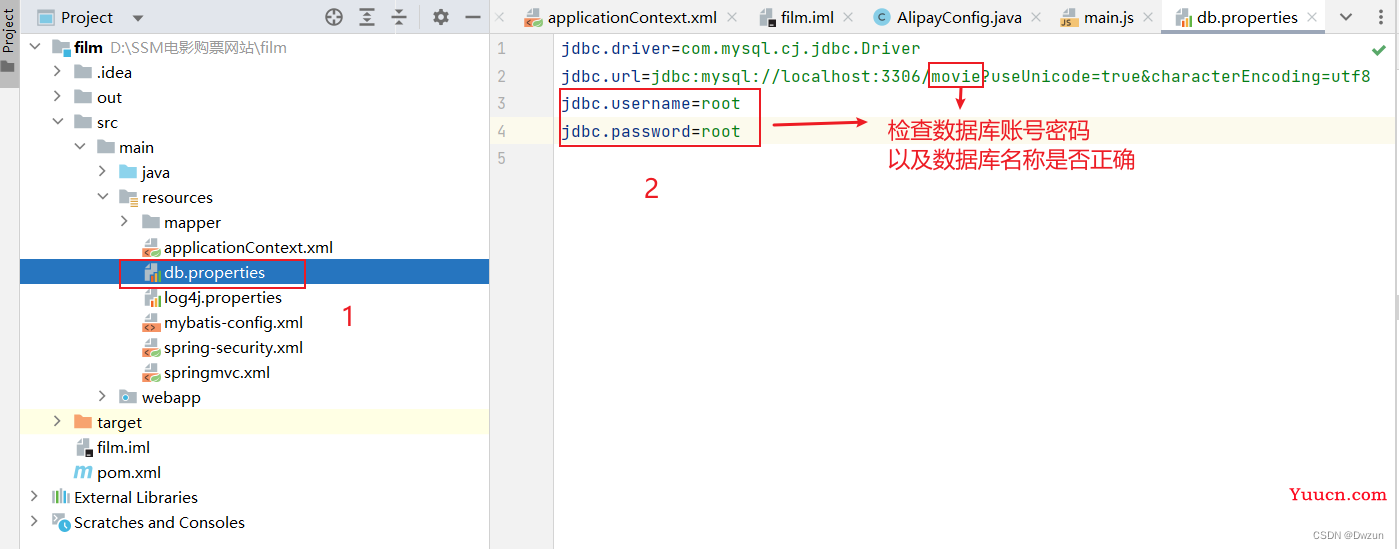
Task: Click the main.js tab file icon
Action: tap(1069, 17)
